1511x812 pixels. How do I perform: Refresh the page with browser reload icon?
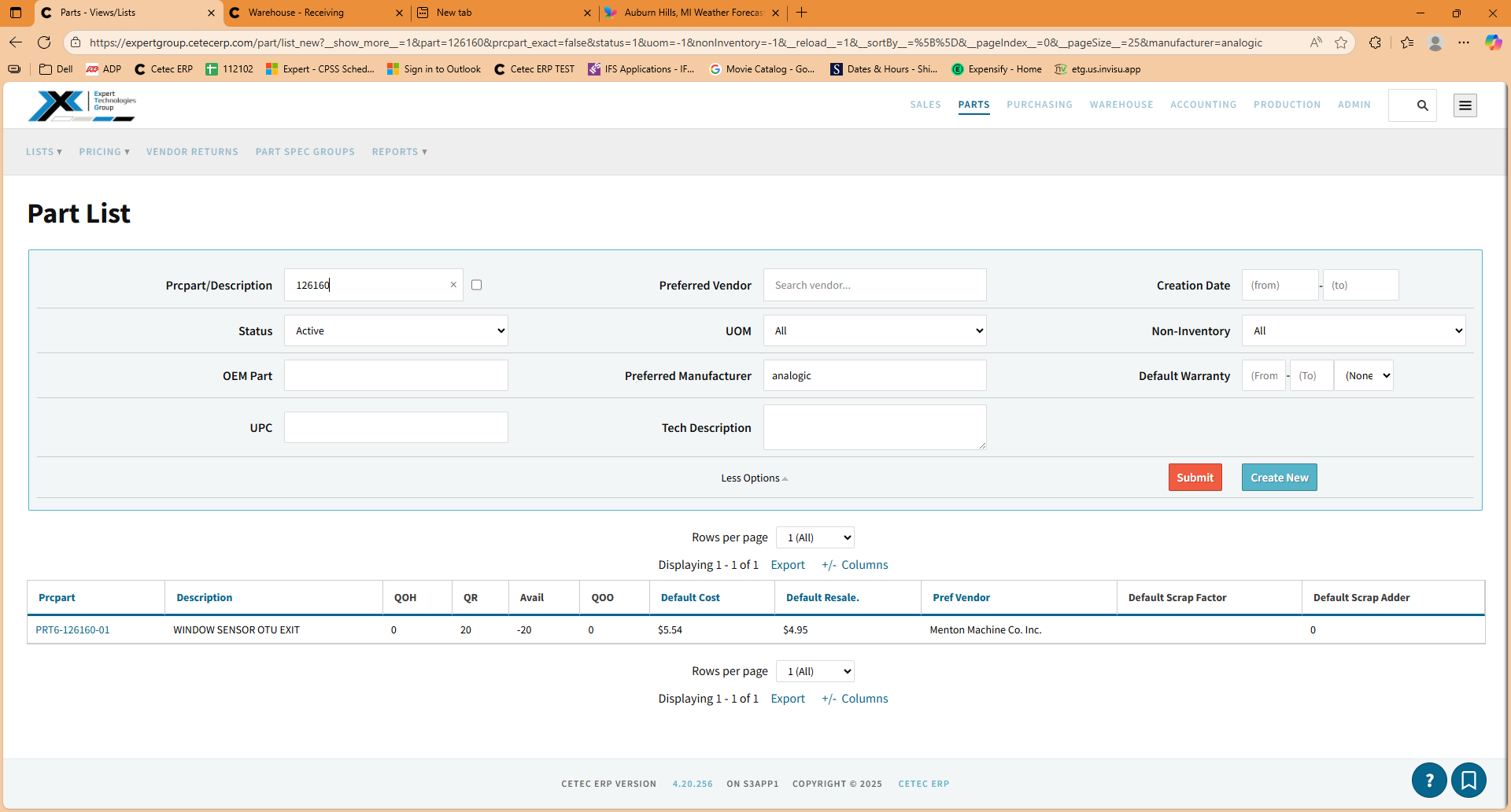44,42
